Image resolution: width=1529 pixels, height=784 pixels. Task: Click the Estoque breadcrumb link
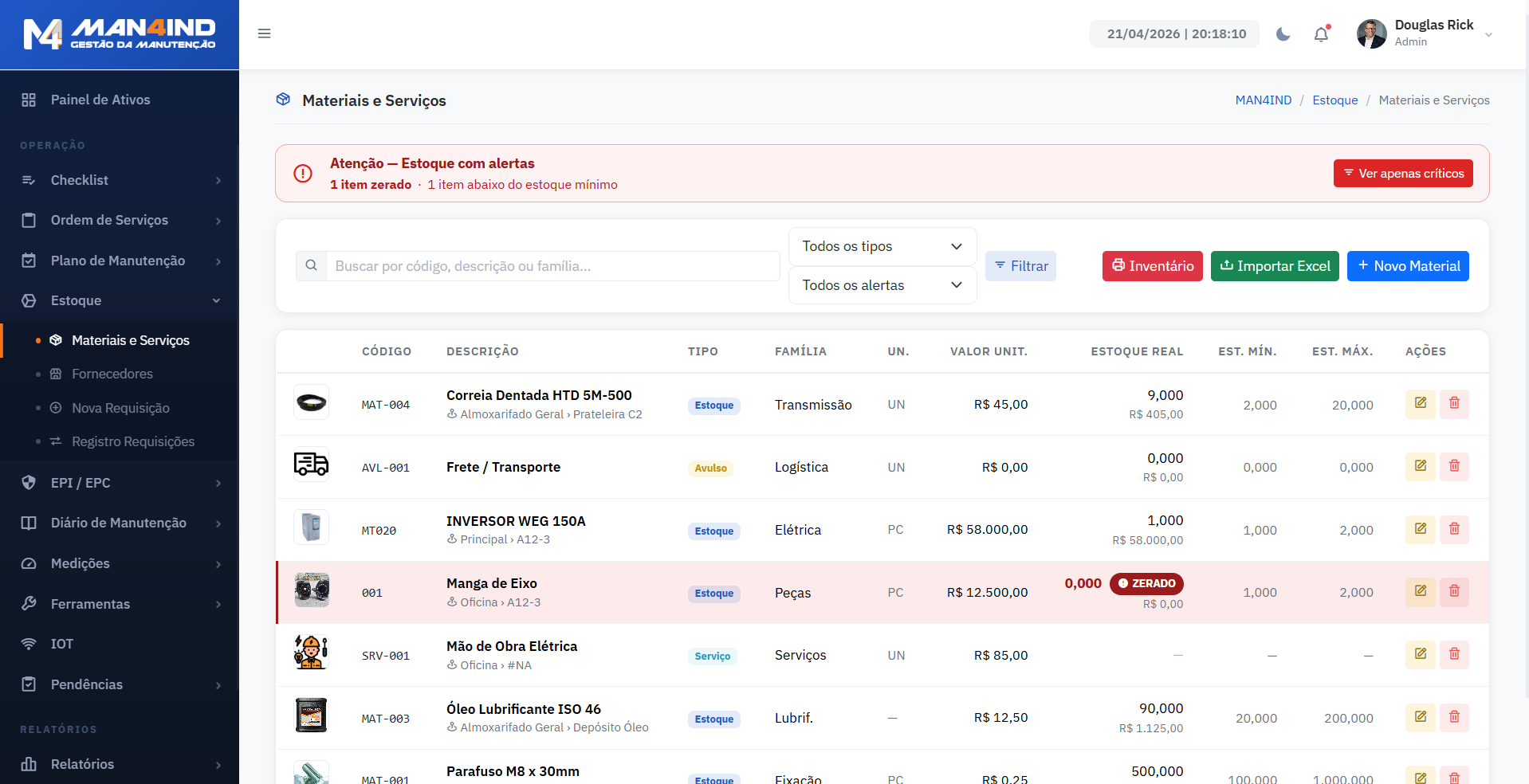click(1334, 100)
